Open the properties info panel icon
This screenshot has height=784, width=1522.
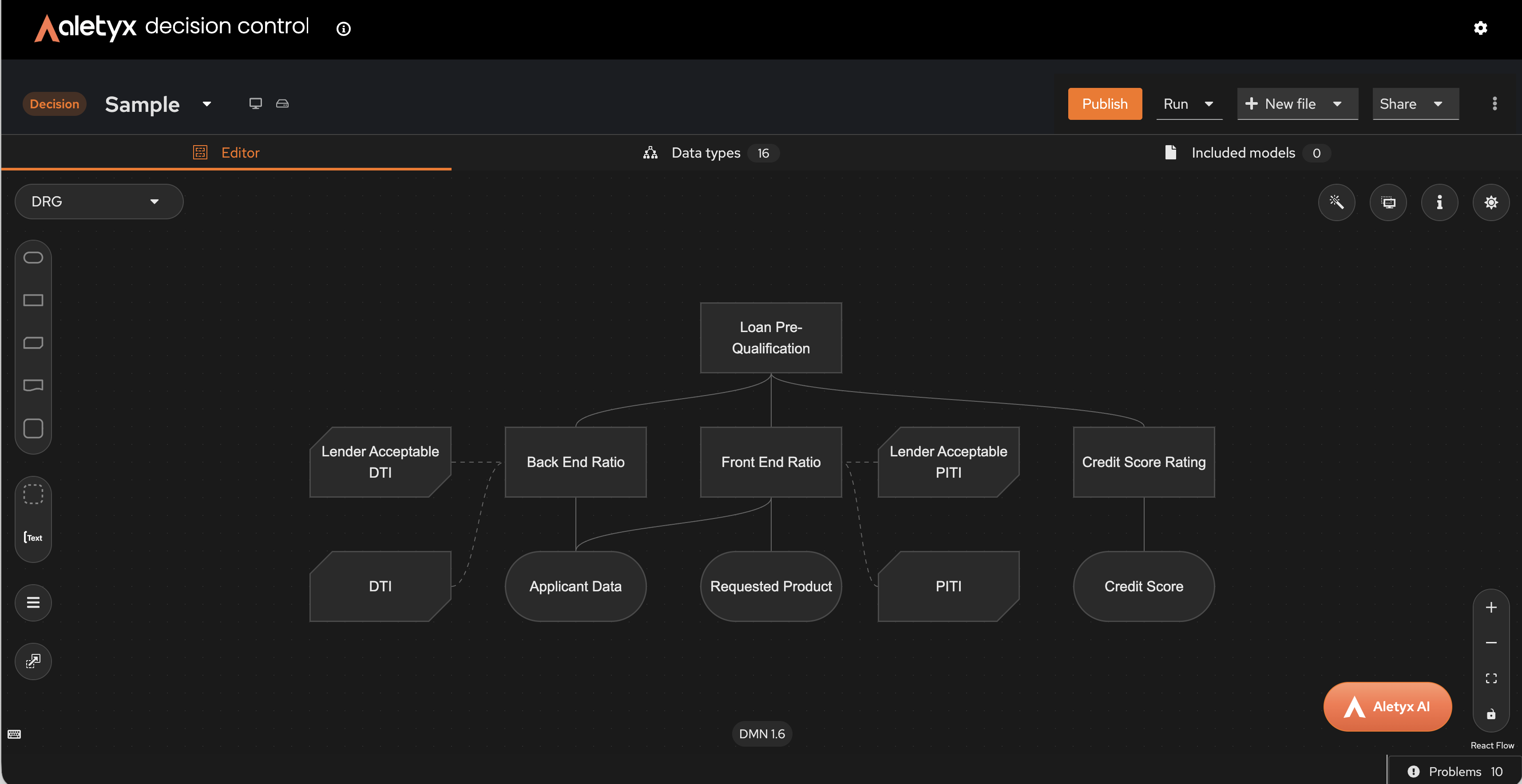click(1439, 202)
